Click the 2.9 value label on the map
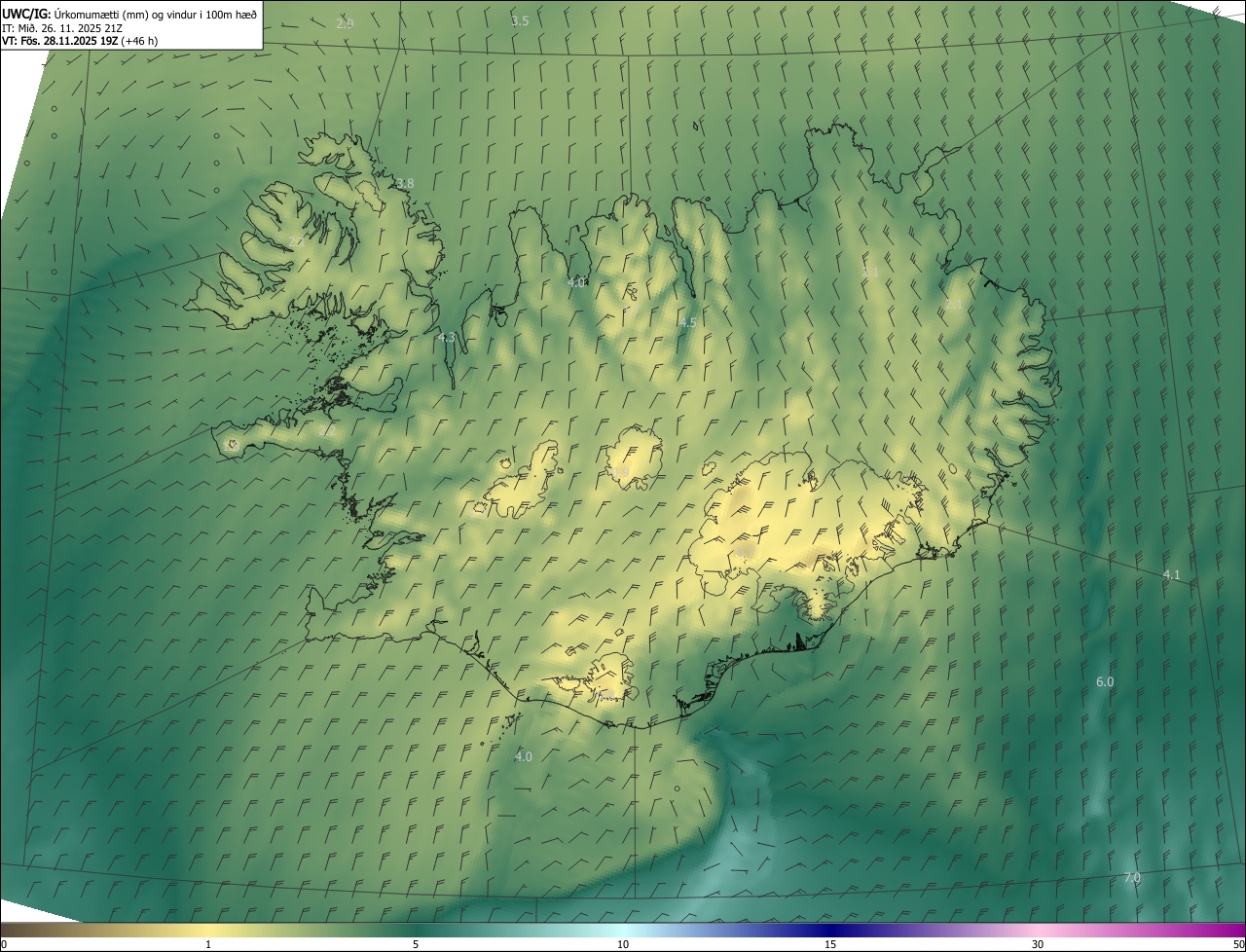This screenshot has height=952, width=1246. [x=345, y=23]
